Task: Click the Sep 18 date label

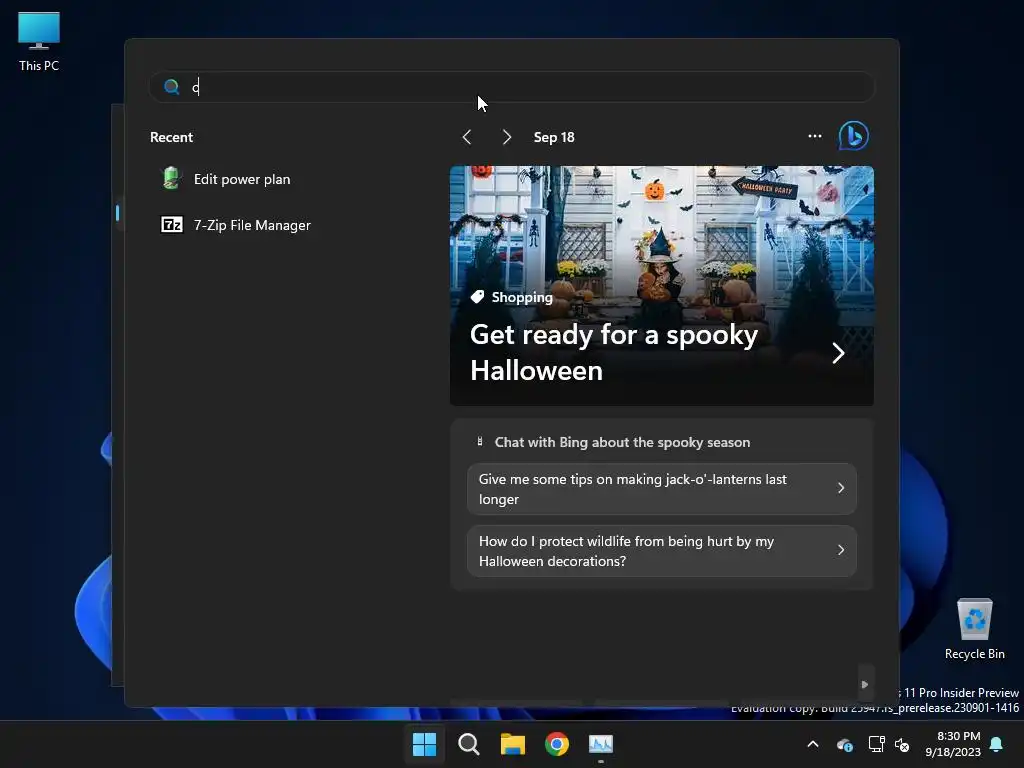Action: [x=554, y=137]
